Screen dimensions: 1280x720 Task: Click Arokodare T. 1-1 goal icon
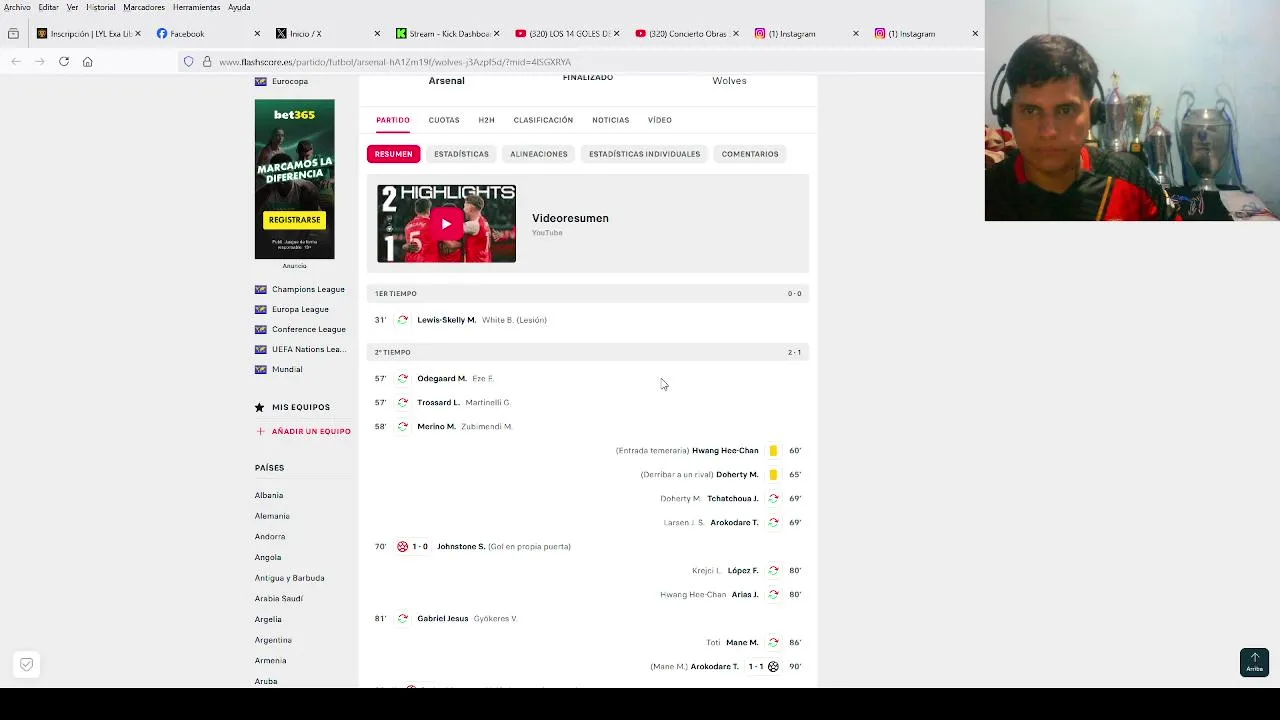pos(773,667)
